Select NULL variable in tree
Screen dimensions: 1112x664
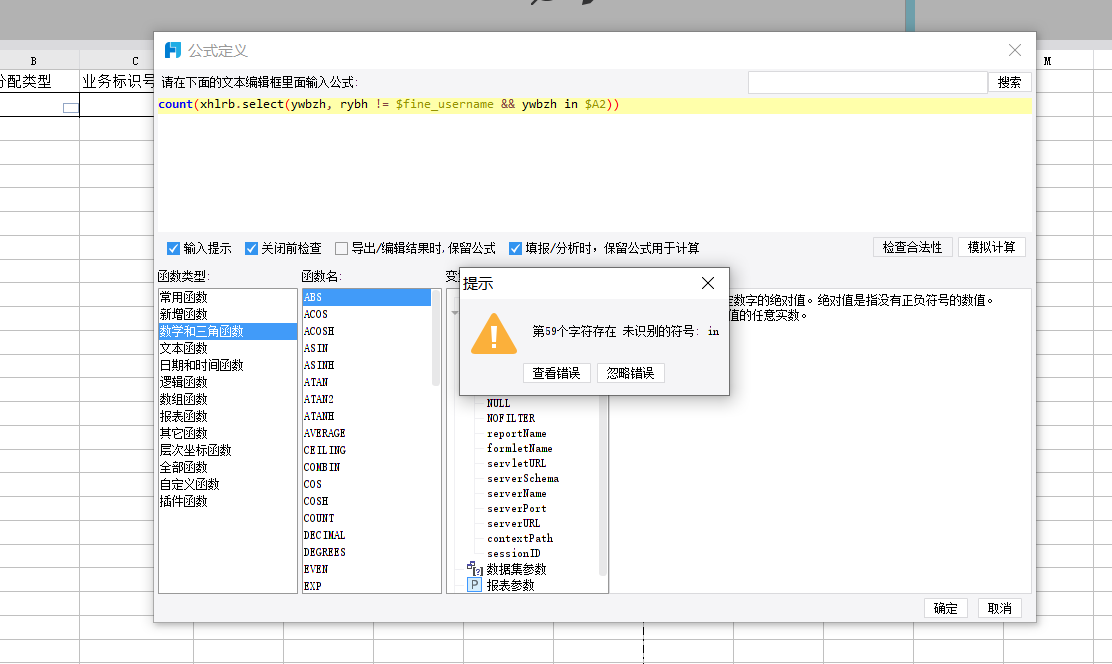tap(498, 403)
